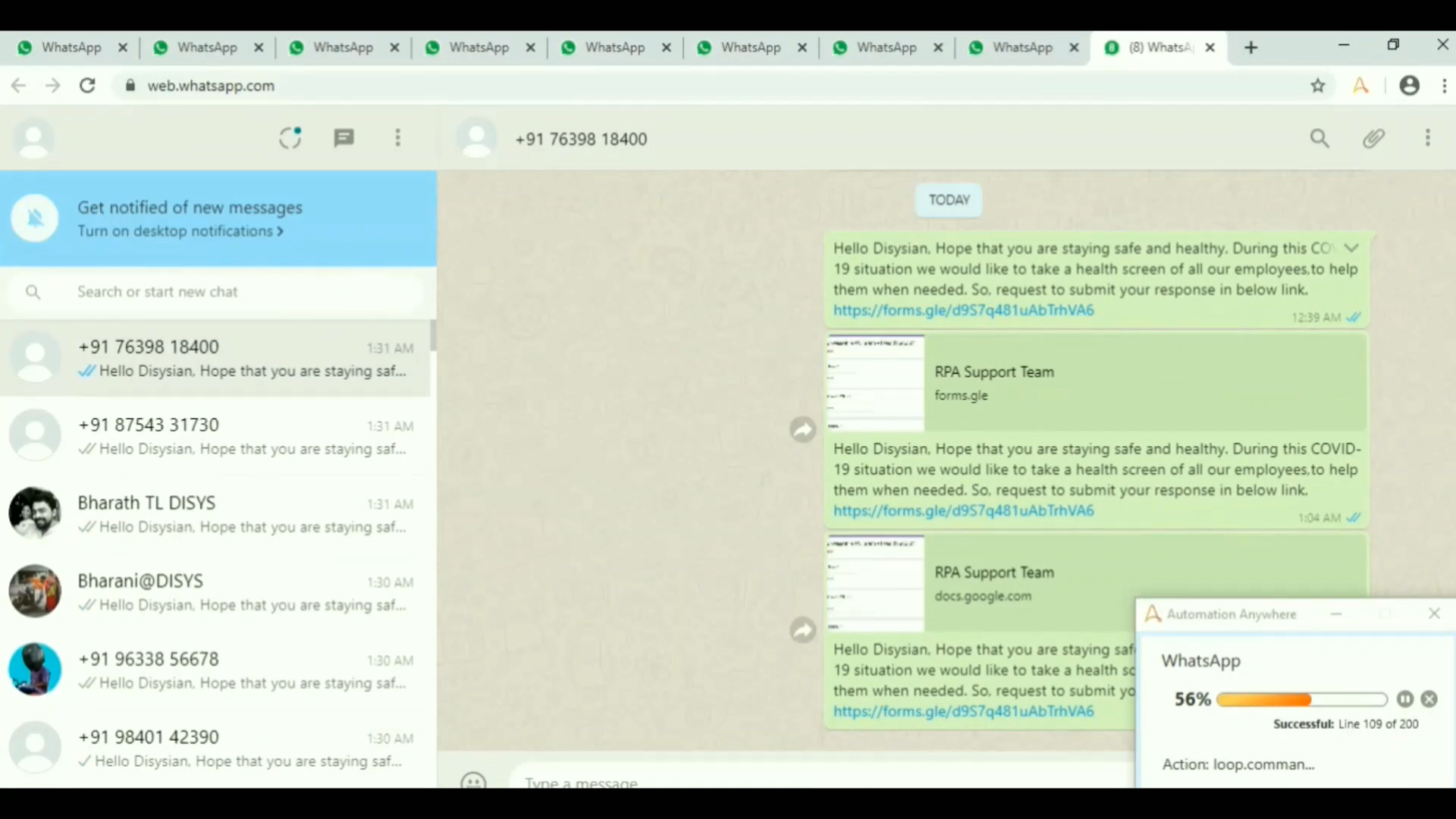The image size is (1456, 819).
Task: Pause the Automation Anywhere task
Action: click(1404, 699)
